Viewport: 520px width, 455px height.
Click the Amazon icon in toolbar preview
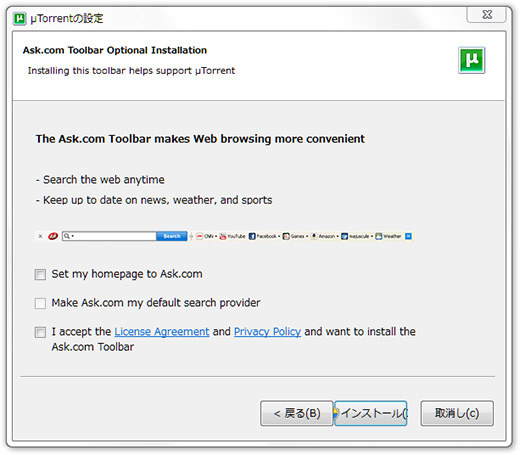pyautogui.click(x=314, y=236)
